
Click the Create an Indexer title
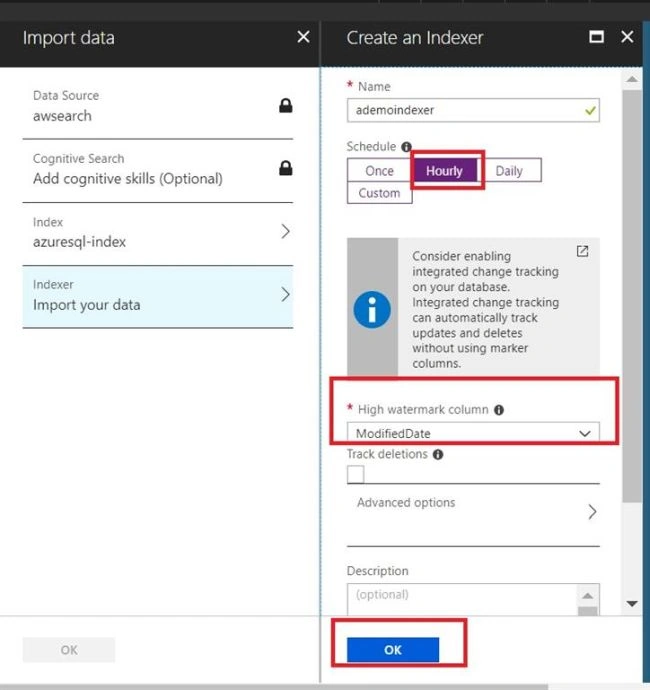coord(415,38)
